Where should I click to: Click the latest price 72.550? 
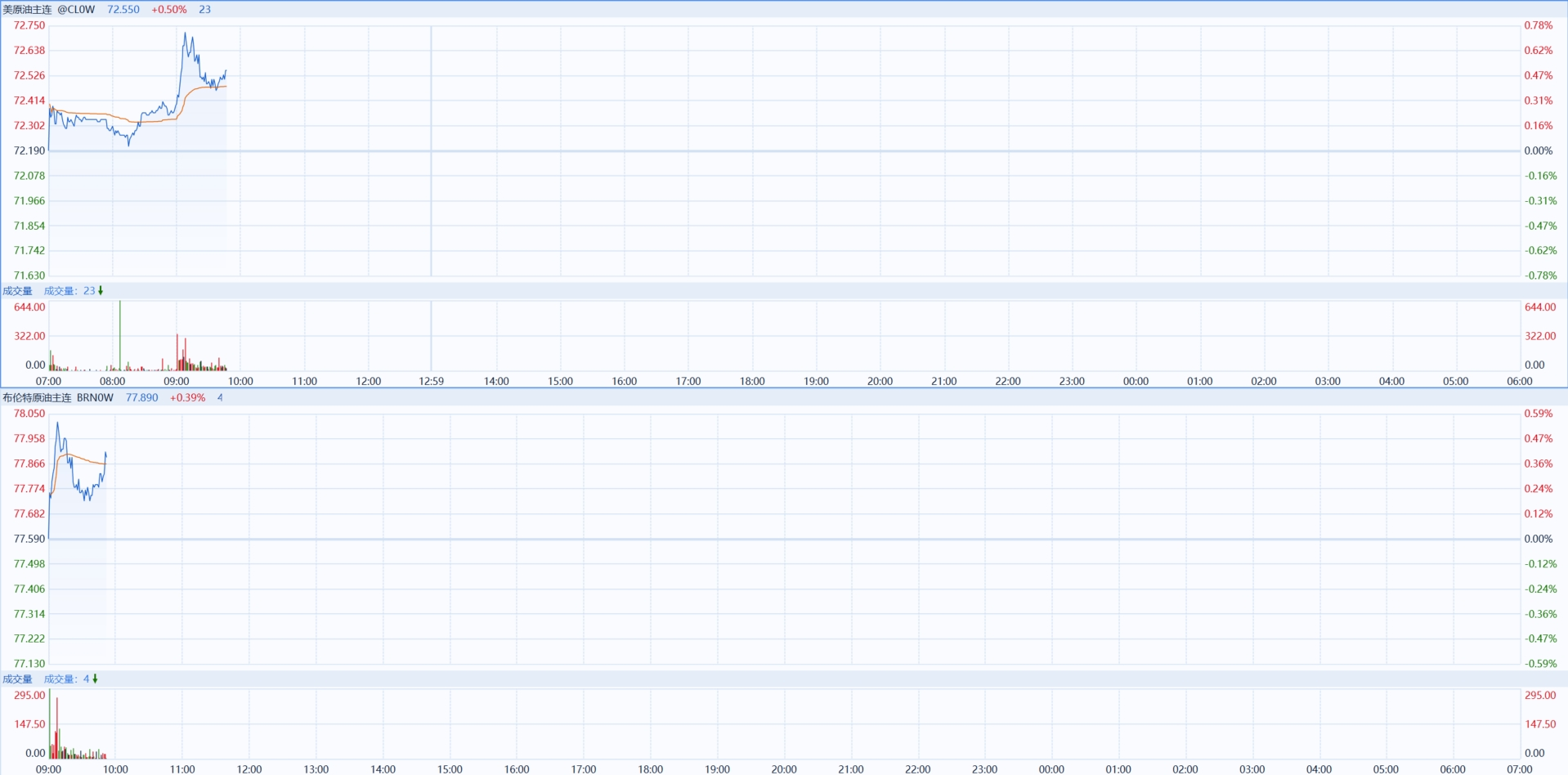pos(123,10)
